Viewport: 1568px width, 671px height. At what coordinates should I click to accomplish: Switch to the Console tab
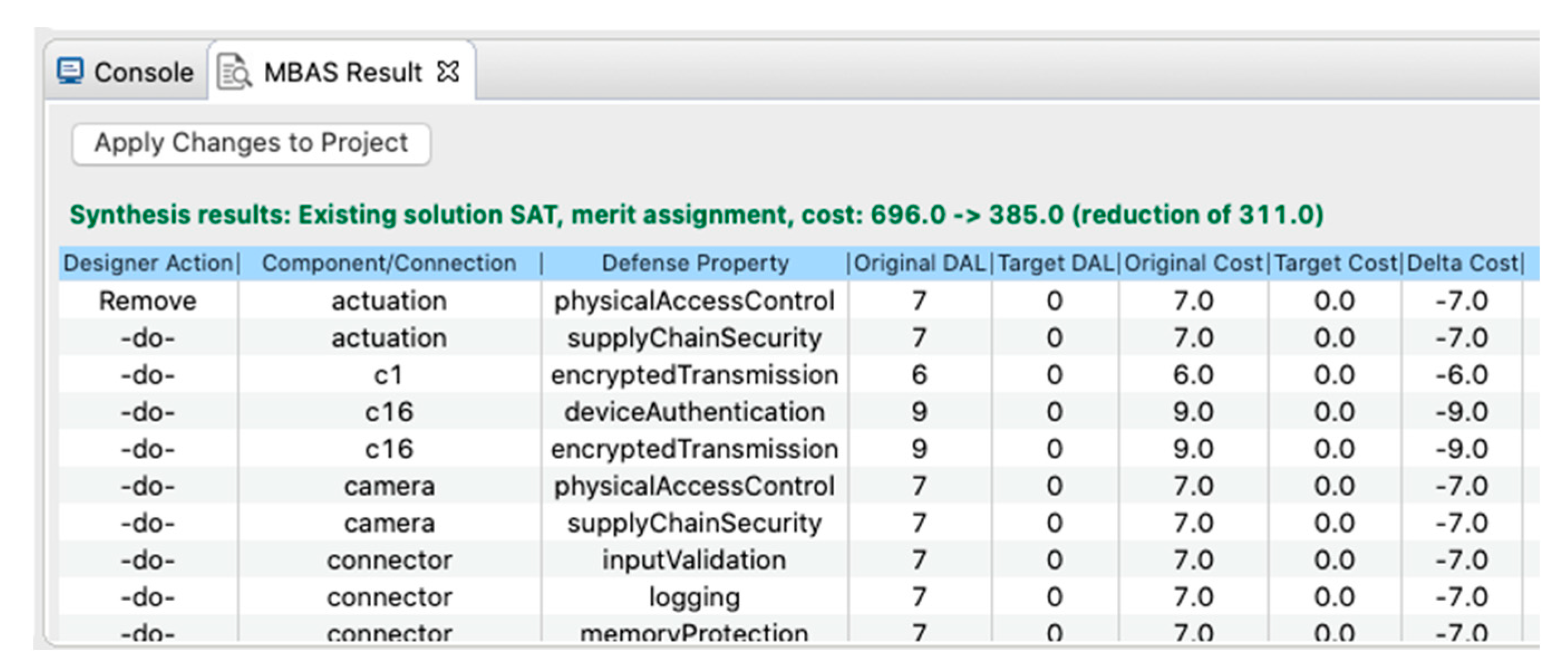coord(143,73)
